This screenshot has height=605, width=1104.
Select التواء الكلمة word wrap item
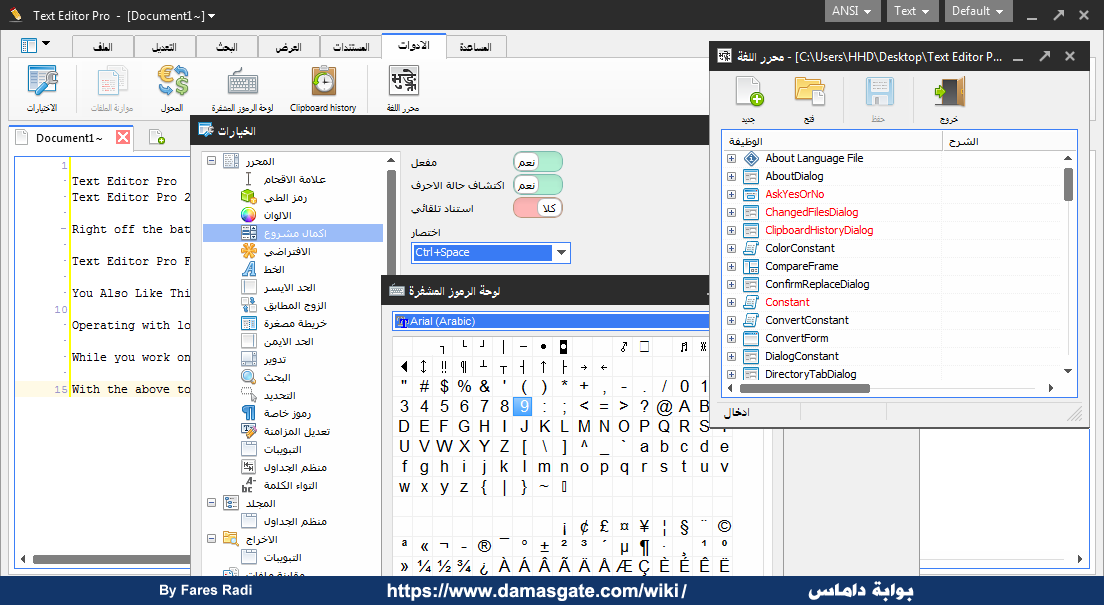point(290,485)
